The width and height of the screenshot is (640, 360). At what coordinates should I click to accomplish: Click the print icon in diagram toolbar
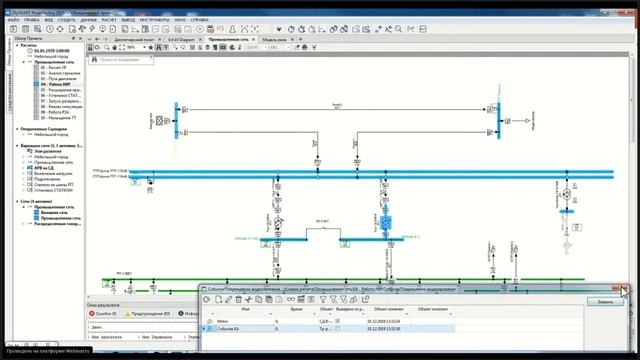point(304,48)
